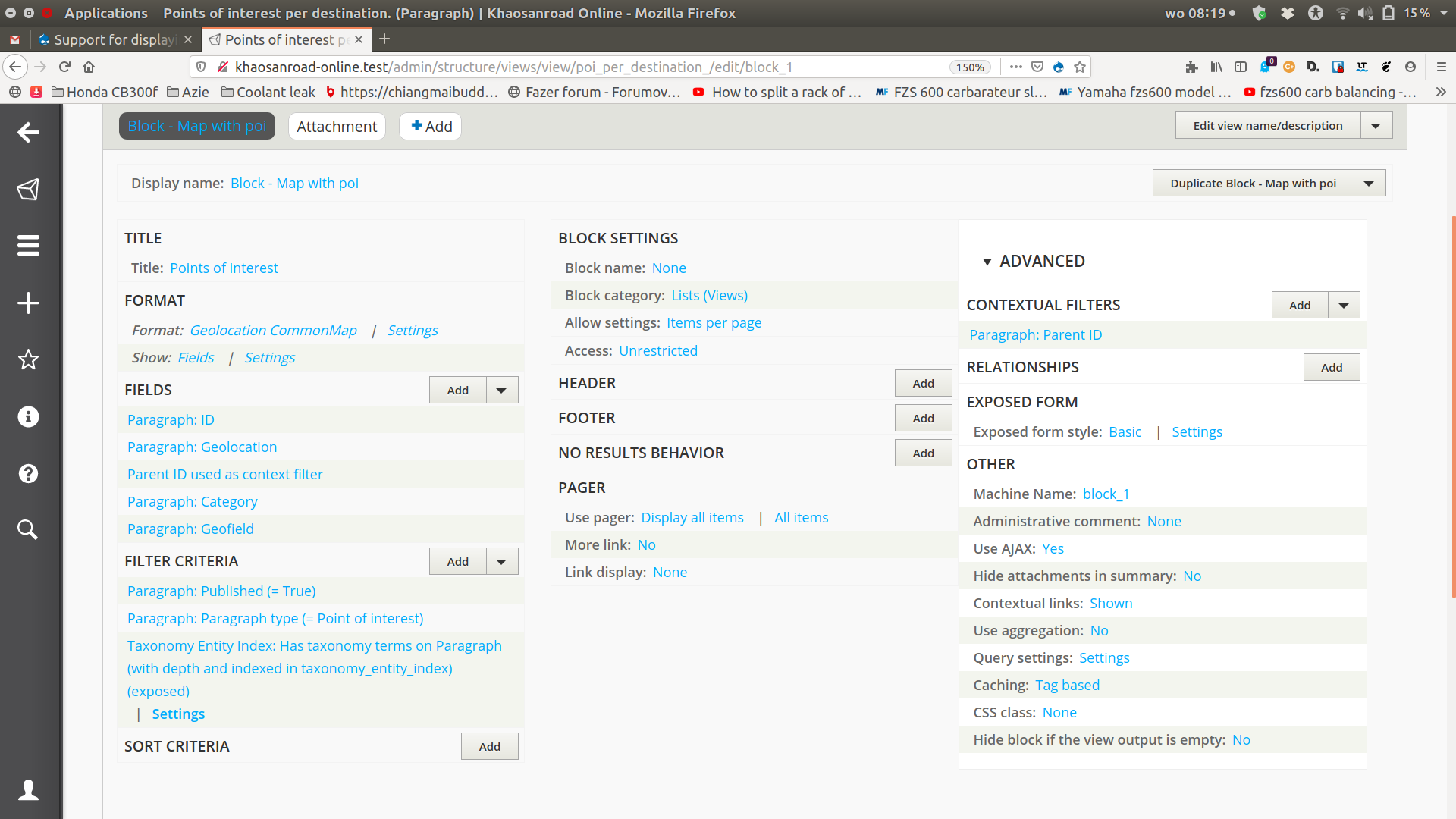Expand dropdown beside Edit view name/description

[x=1376, y=126]
